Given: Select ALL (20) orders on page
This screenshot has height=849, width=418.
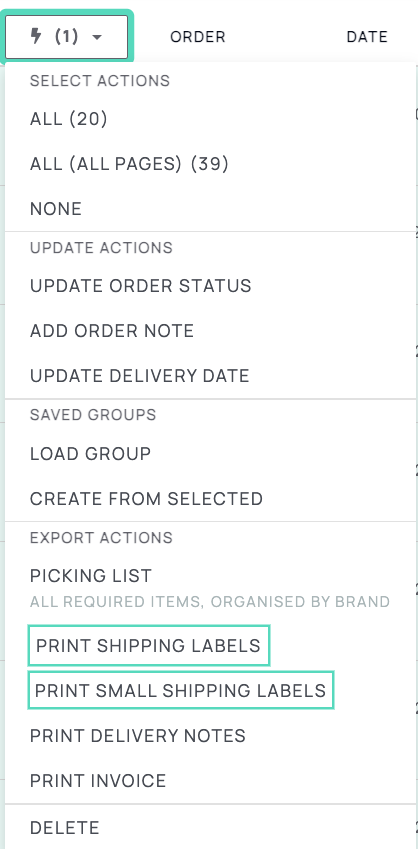Looking at the screenshot, I should [x=210, y=119].
